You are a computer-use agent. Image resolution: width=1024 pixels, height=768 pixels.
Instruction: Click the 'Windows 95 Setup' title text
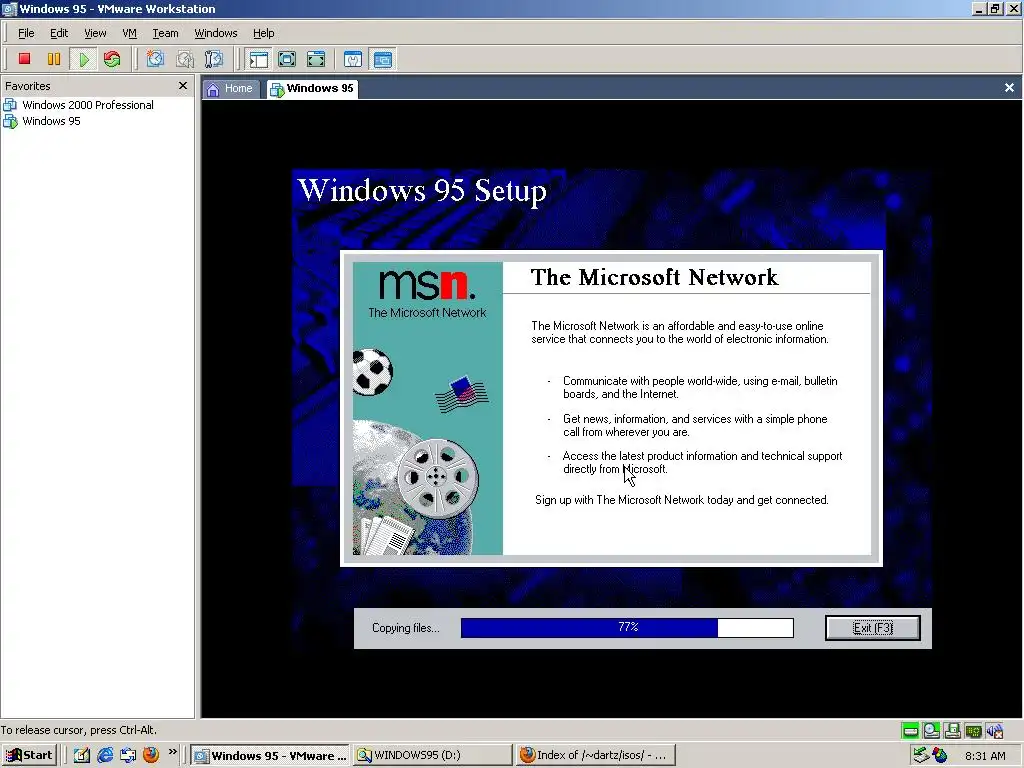tap(422, 191)
